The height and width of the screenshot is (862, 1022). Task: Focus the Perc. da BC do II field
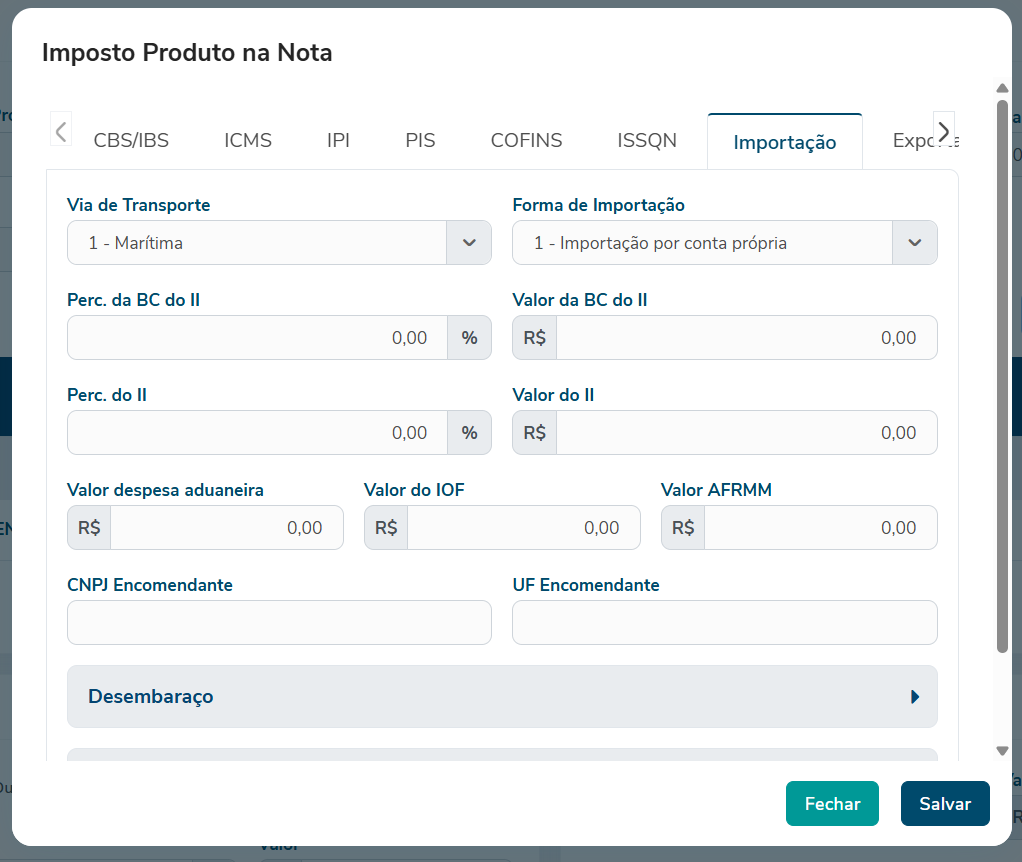point(257,338)
